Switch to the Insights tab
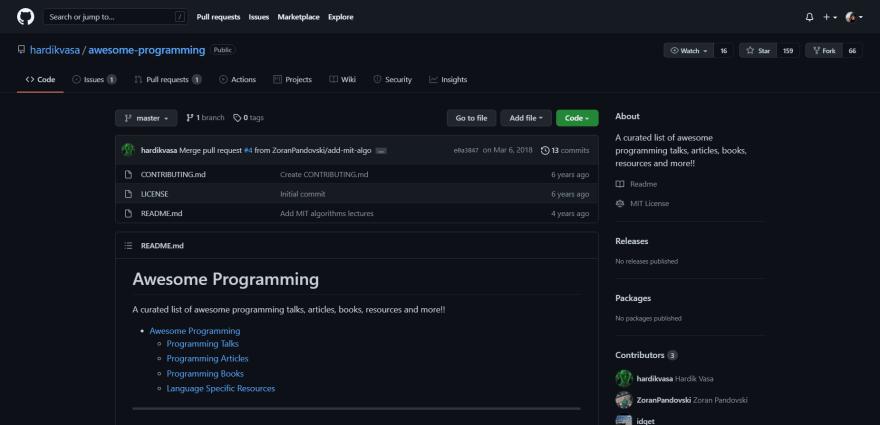 [448, 80]
